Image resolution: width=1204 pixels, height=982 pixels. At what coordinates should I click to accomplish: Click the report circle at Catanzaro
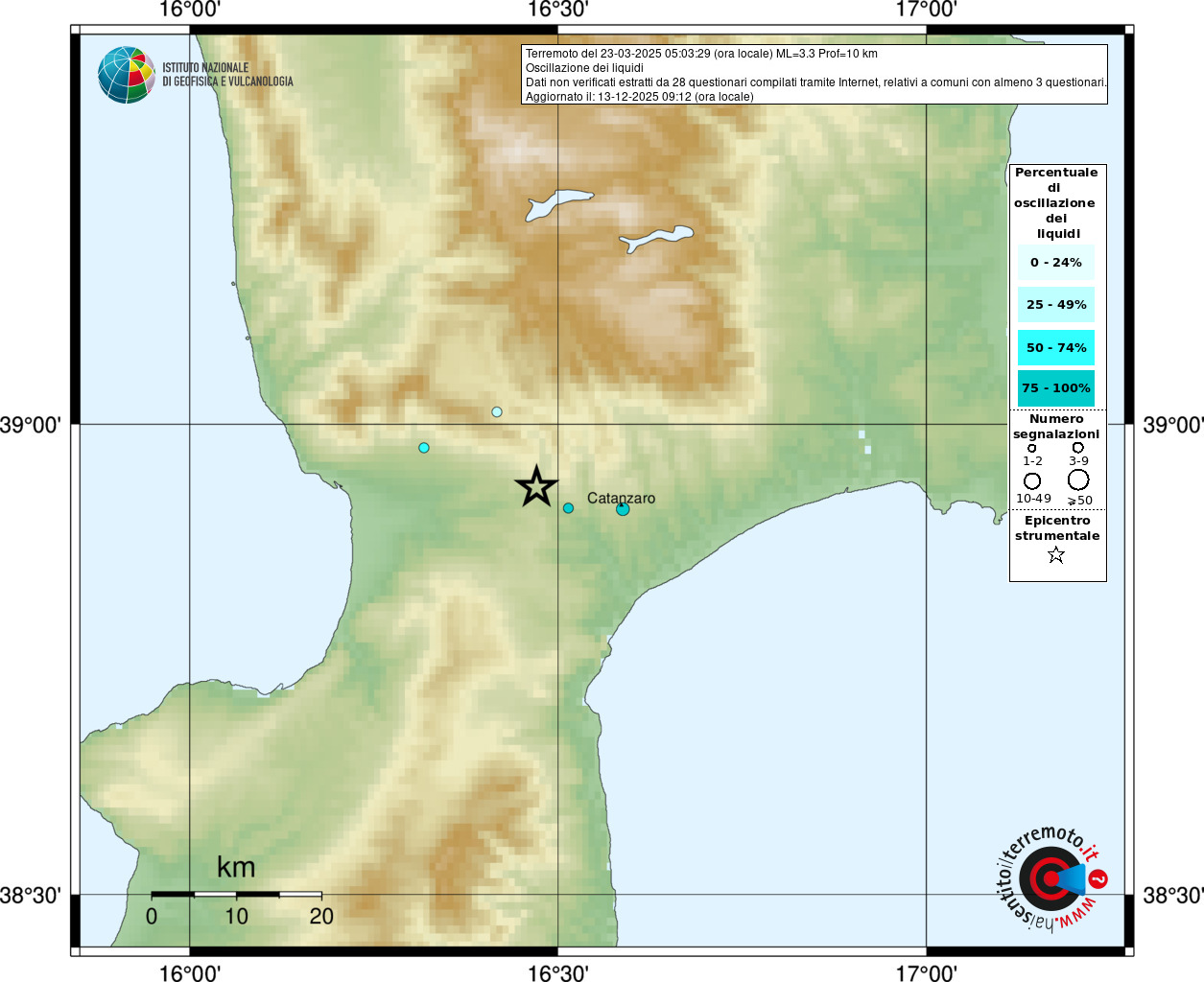(x=623, y=509)
